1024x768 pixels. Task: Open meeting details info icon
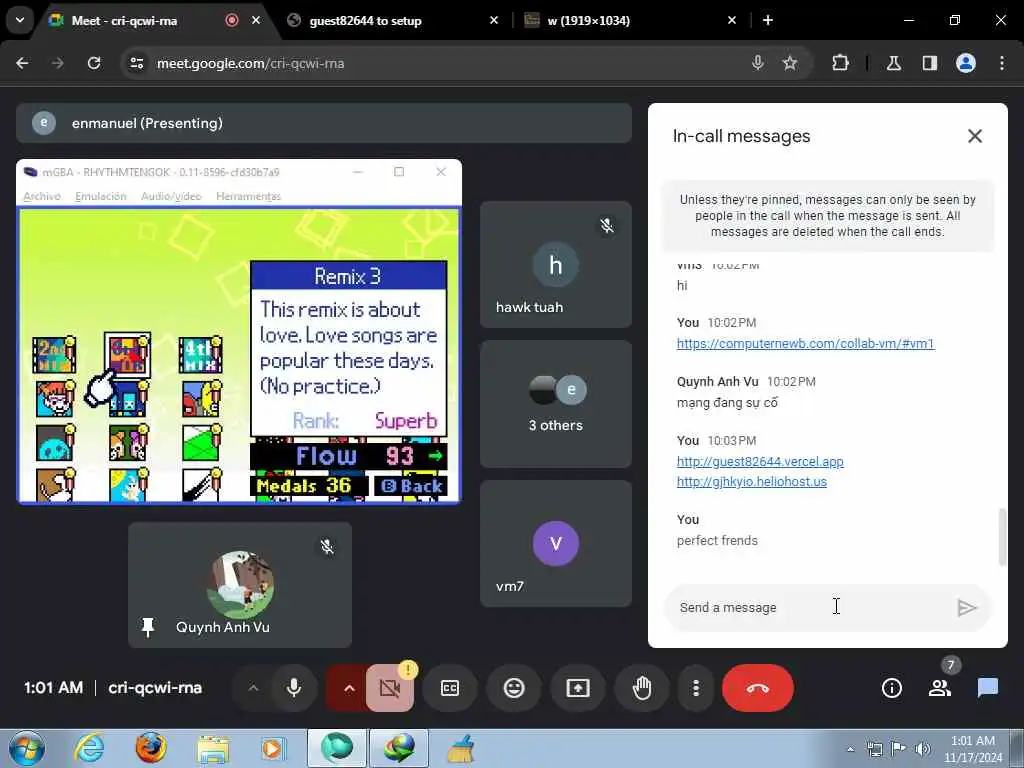click(x=891, y=688)
